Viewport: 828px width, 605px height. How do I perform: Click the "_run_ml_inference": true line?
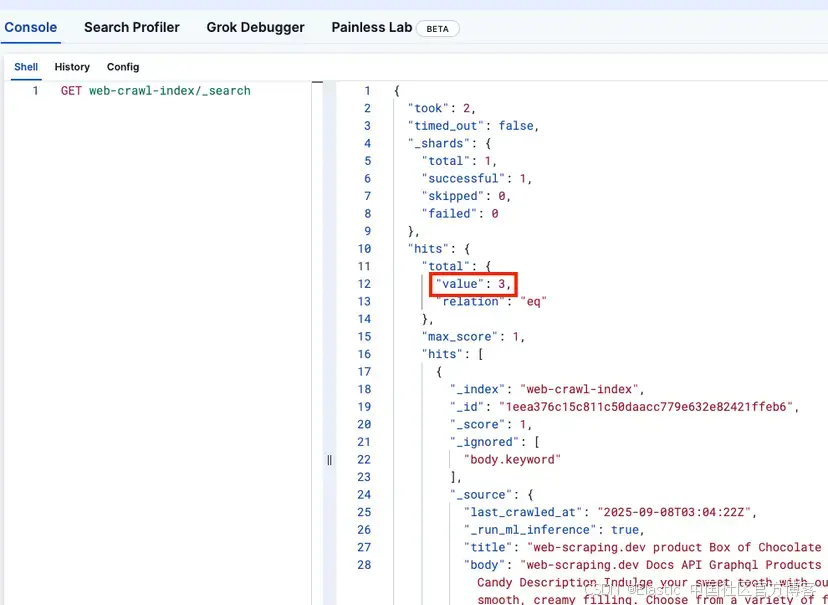click(554, 530)
